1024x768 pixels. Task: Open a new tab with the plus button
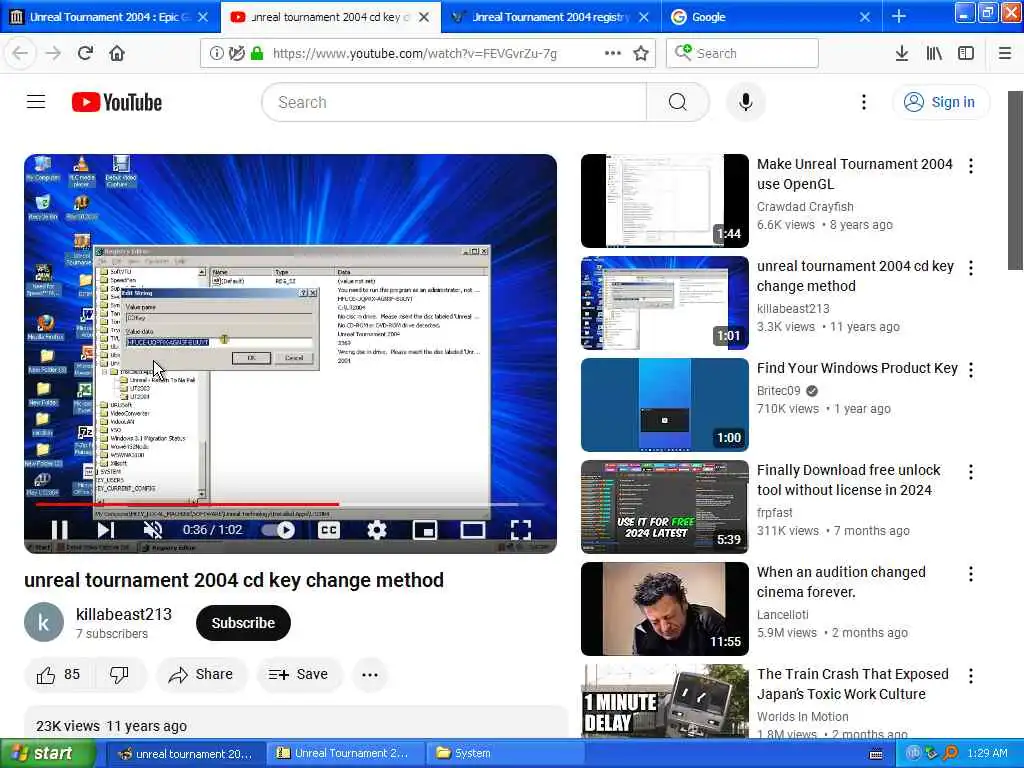click(x=899, y=16)
